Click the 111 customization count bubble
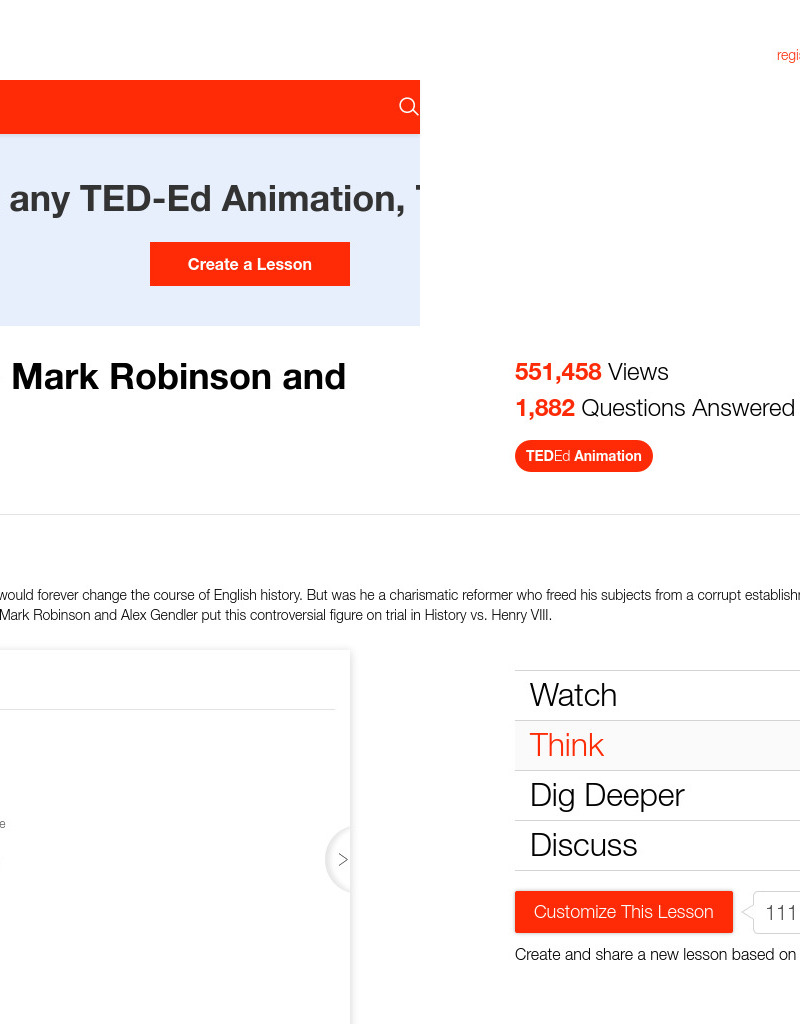 click(x=779, y=912)
